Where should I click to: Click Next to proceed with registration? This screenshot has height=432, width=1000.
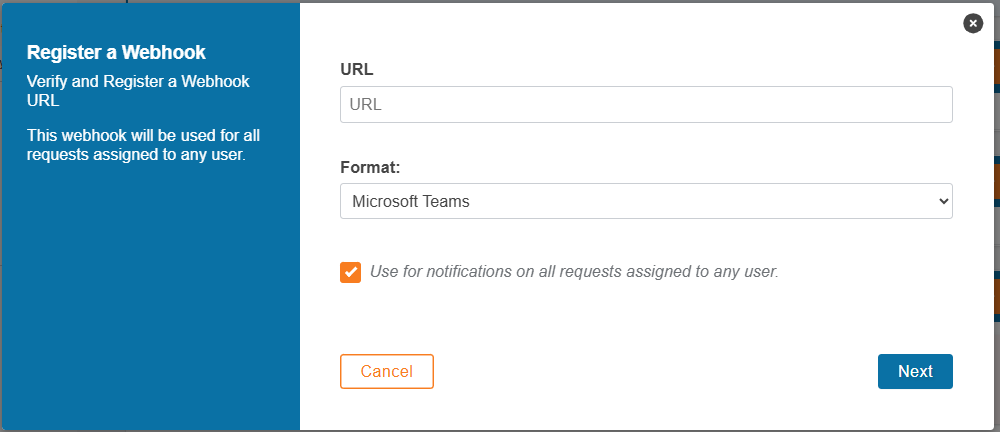point(914,371)
